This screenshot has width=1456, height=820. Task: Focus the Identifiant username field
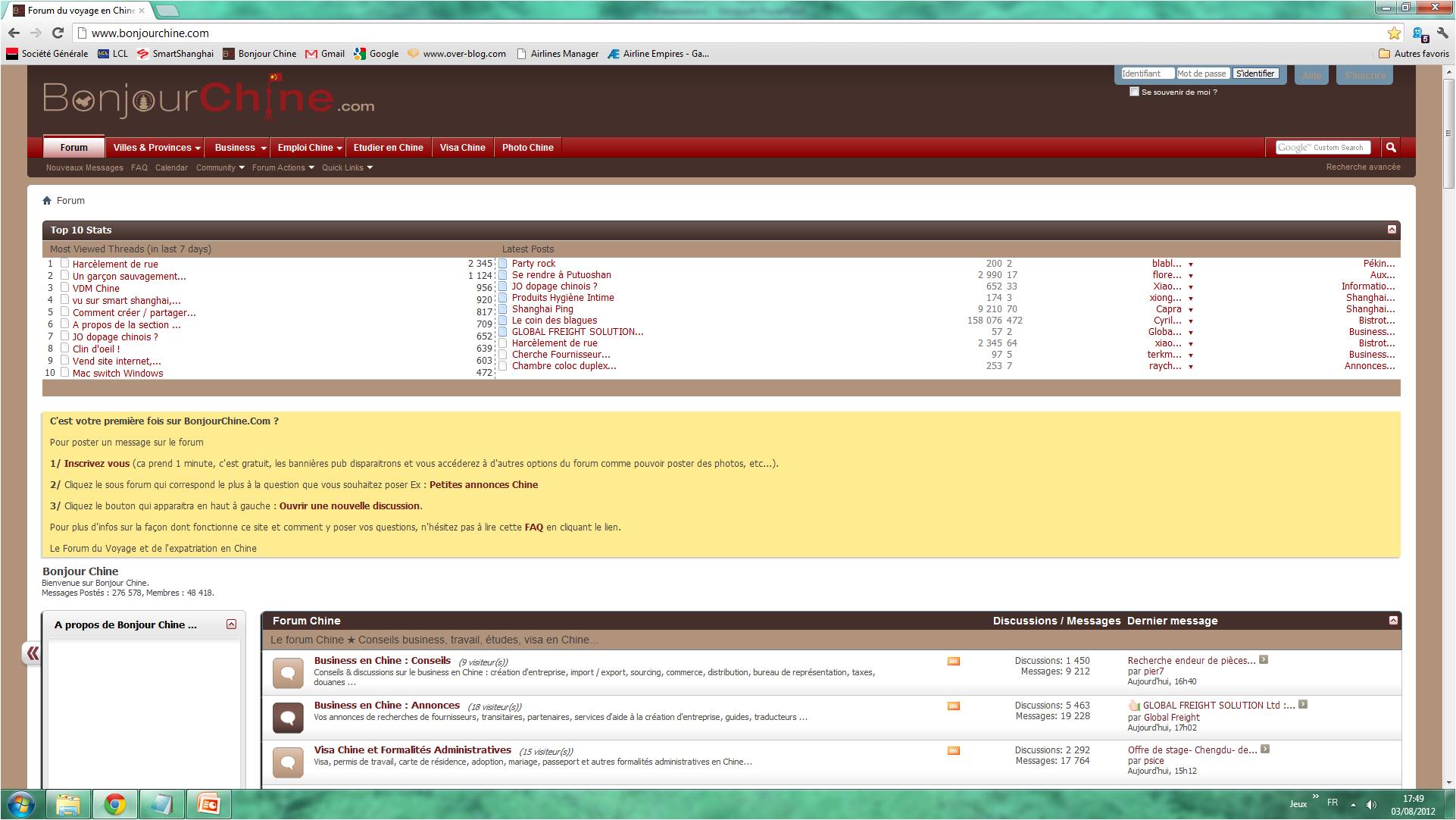click(x=1147, y=74)
